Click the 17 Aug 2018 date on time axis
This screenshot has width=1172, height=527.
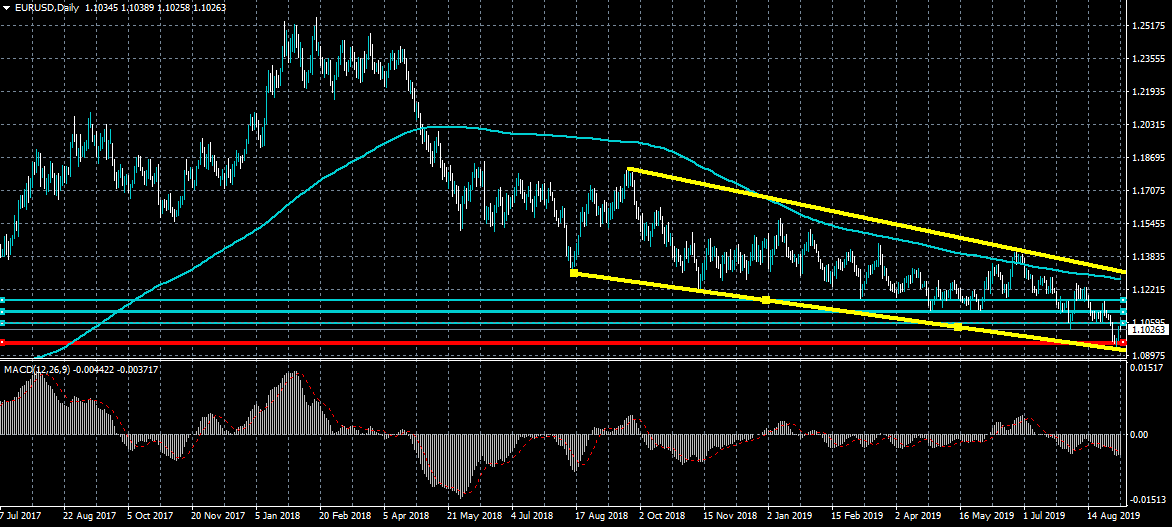(604, 518)
